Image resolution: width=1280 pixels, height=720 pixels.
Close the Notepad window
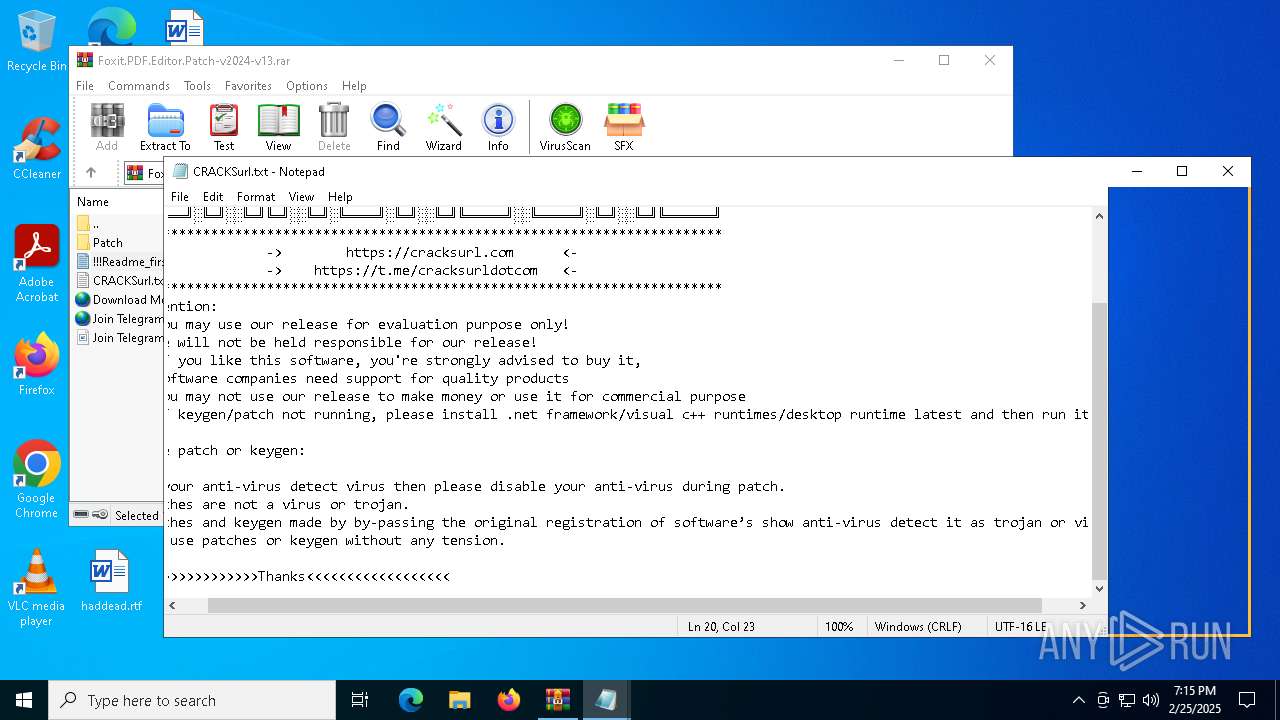point(1228,171)
